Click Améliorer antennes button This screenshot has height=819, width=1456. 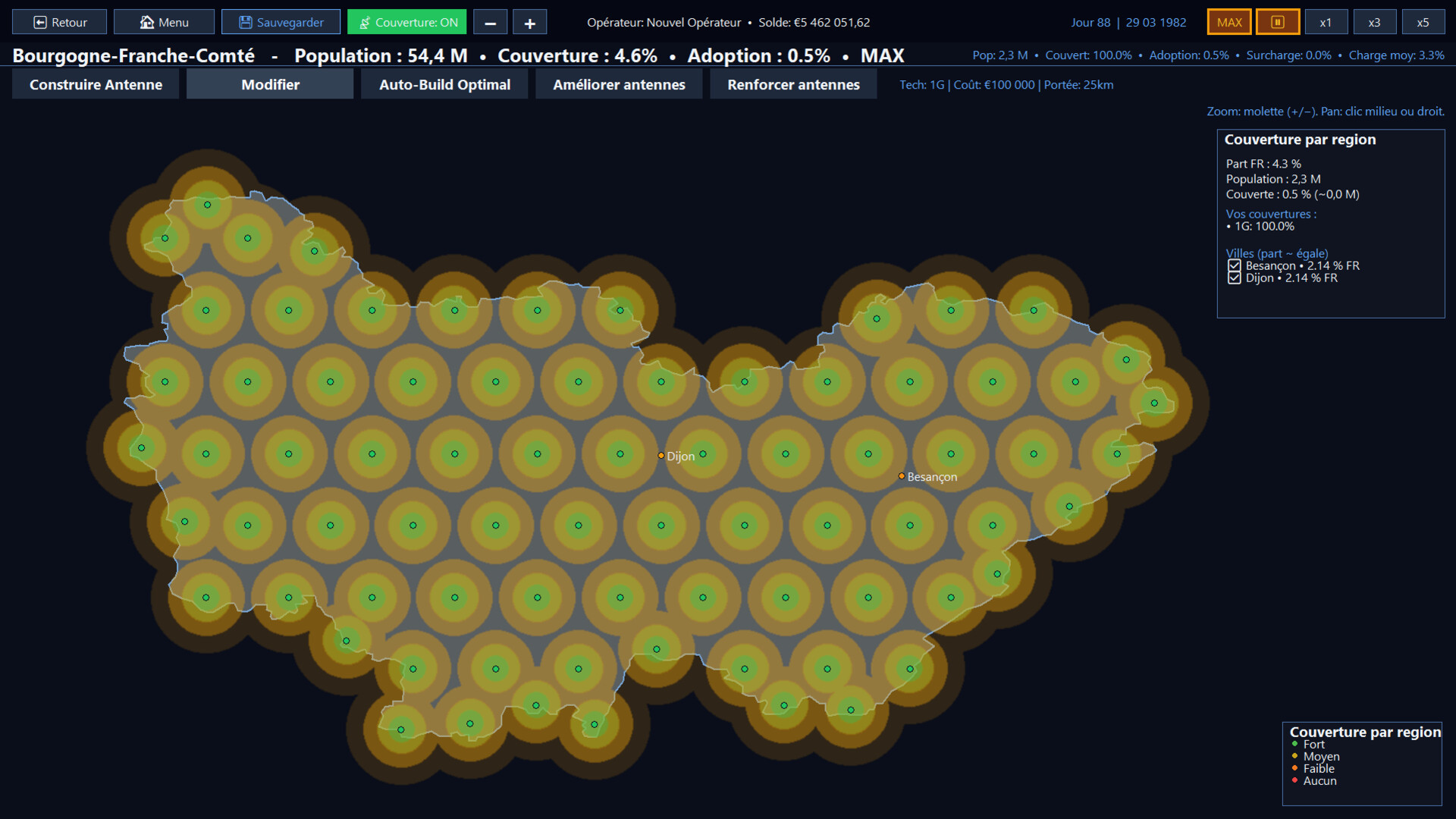[619, 84]
